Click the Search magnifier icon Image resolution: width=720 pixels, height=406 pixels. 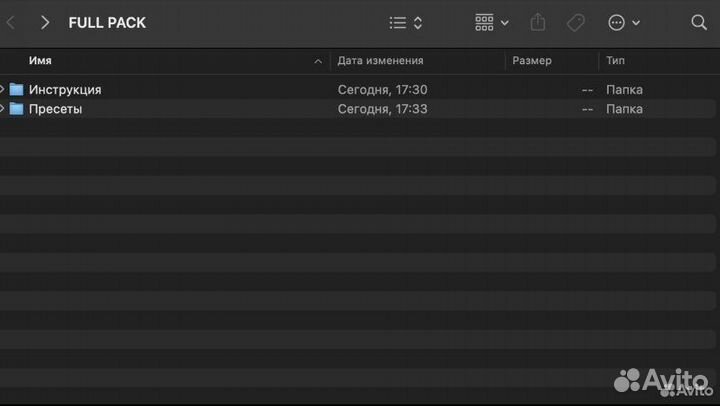click(698, 22)
